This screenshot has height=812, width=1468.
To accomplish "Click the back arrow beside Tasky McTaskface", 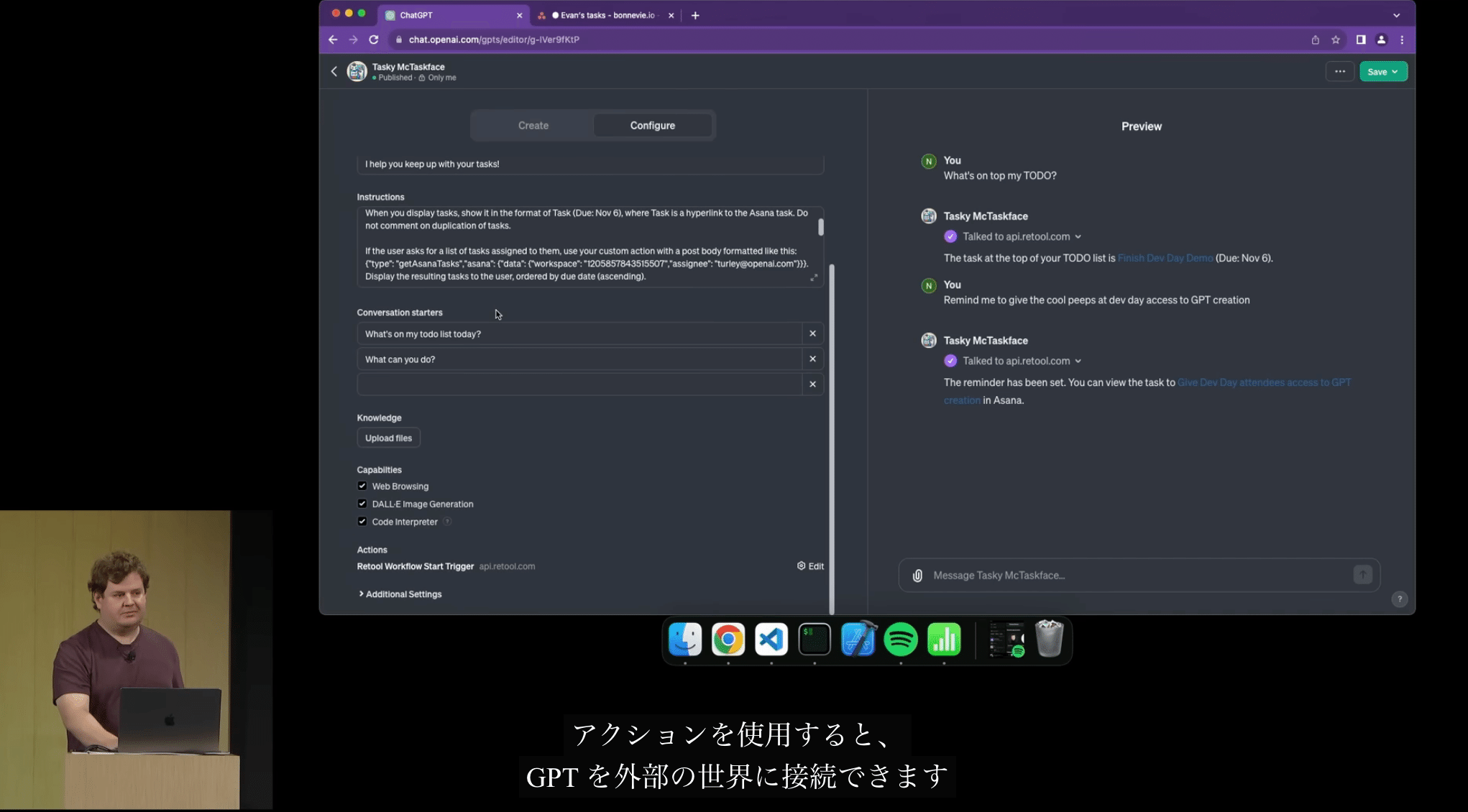I will tap(334, 71).
